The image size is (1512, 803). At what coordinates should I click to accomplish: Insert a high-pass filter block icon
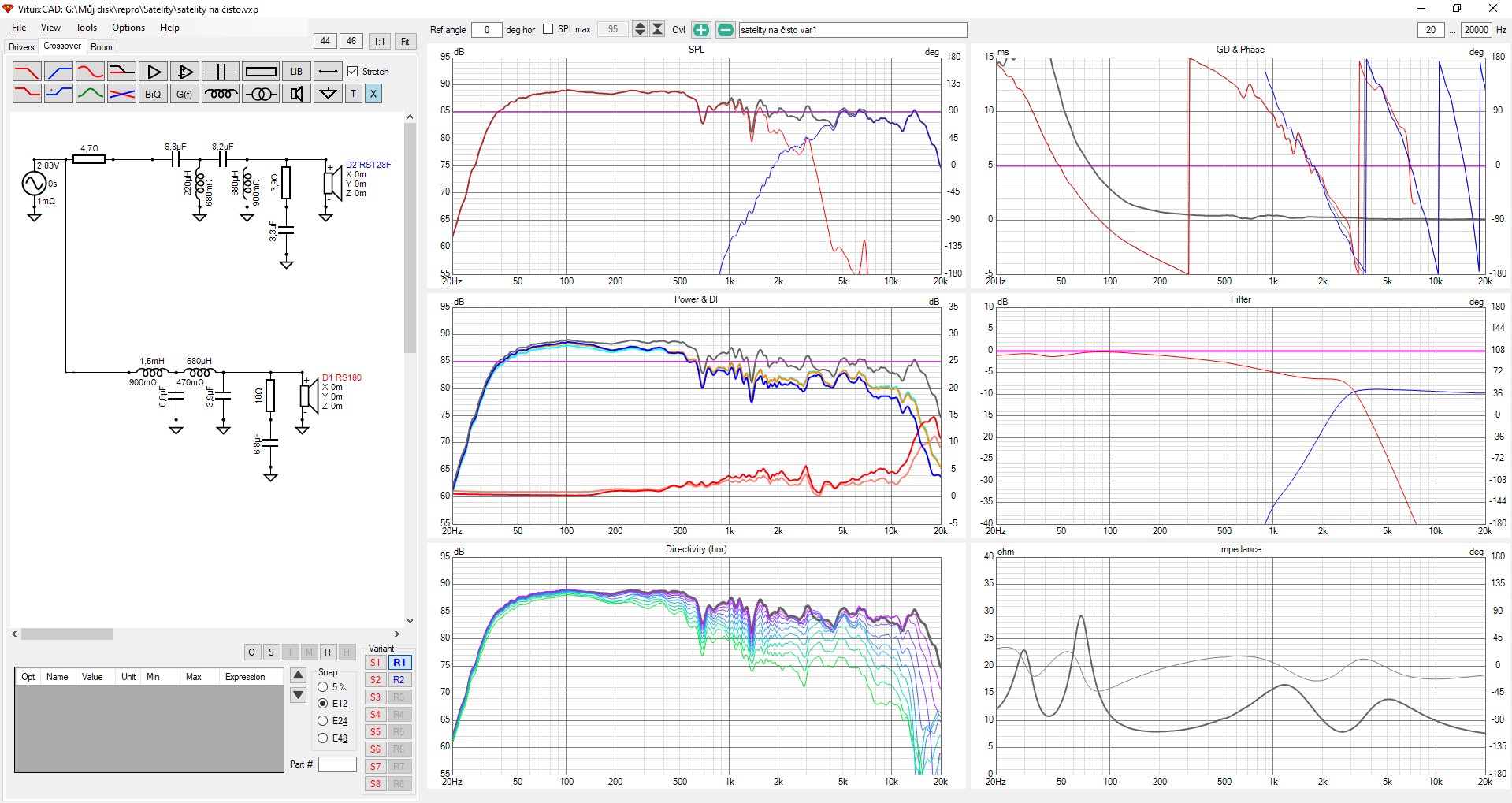pos(58,72)
